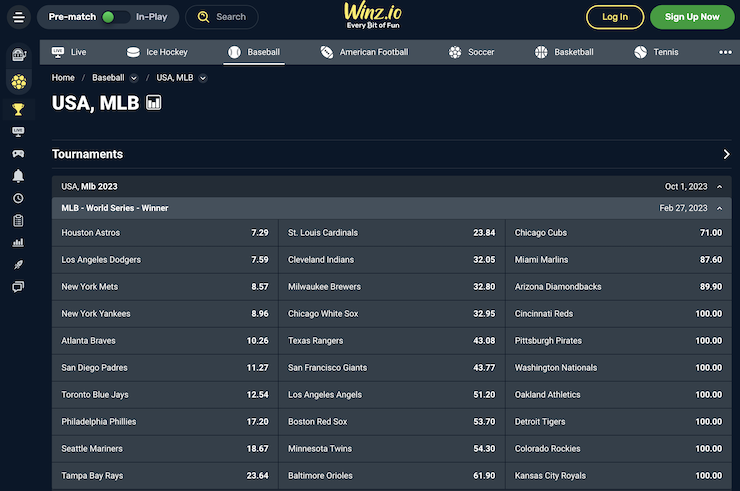Select Chicago White Sox odds 32.95

tap(392, 313)
